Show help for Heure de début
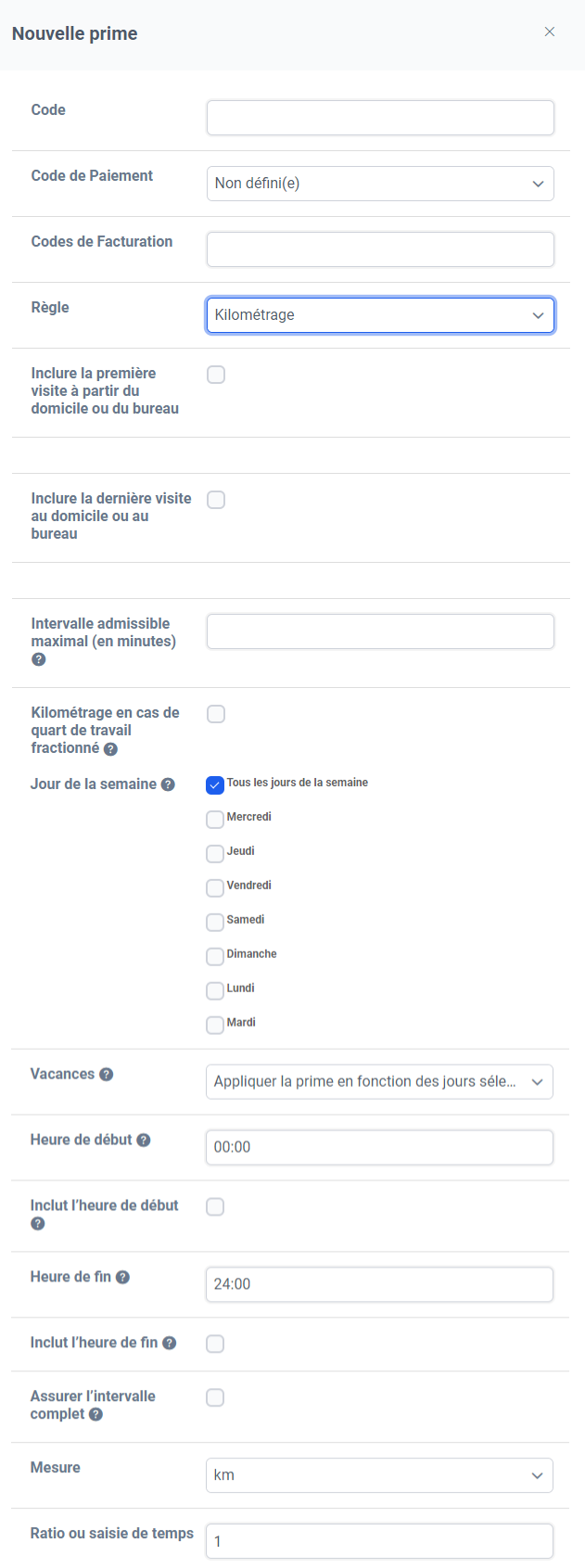The height and width of the screenshot is (1568, 585). click(144, 1141)
